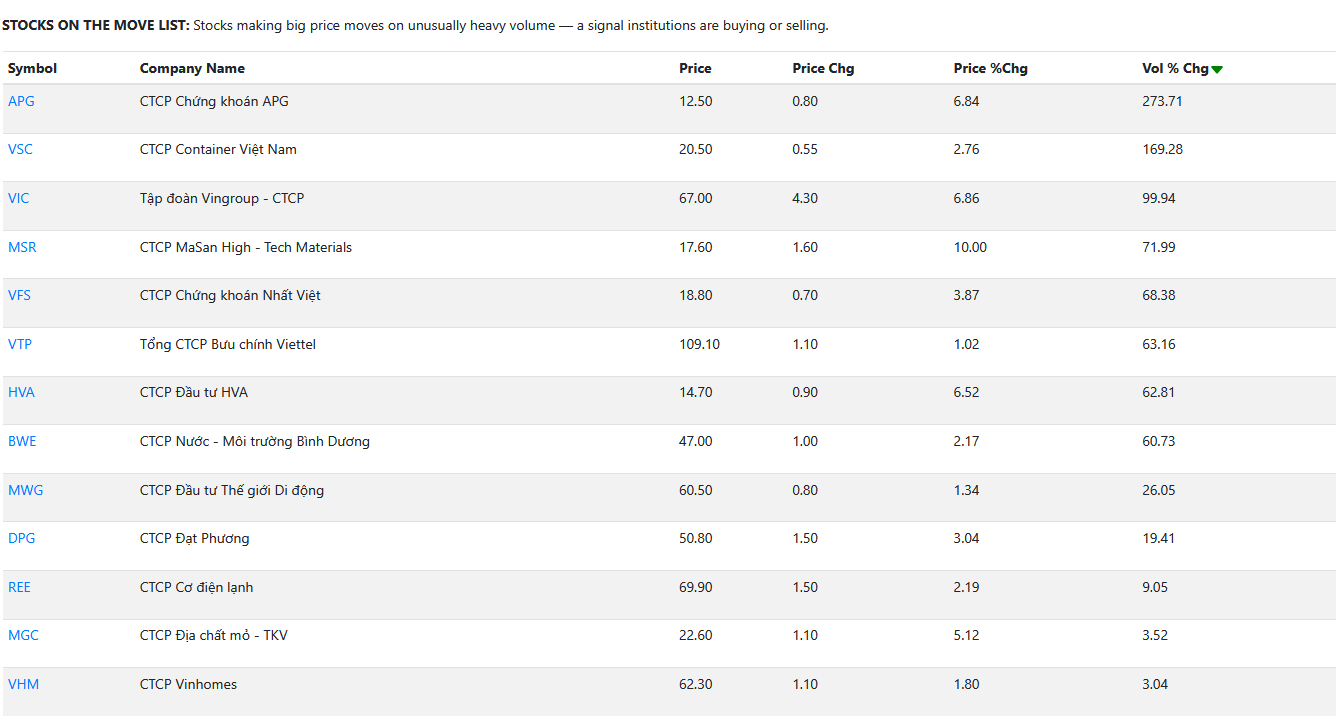
Task: Click MGC price percent change 5.12
Action: pyautogui.click(x=966, y=635)
